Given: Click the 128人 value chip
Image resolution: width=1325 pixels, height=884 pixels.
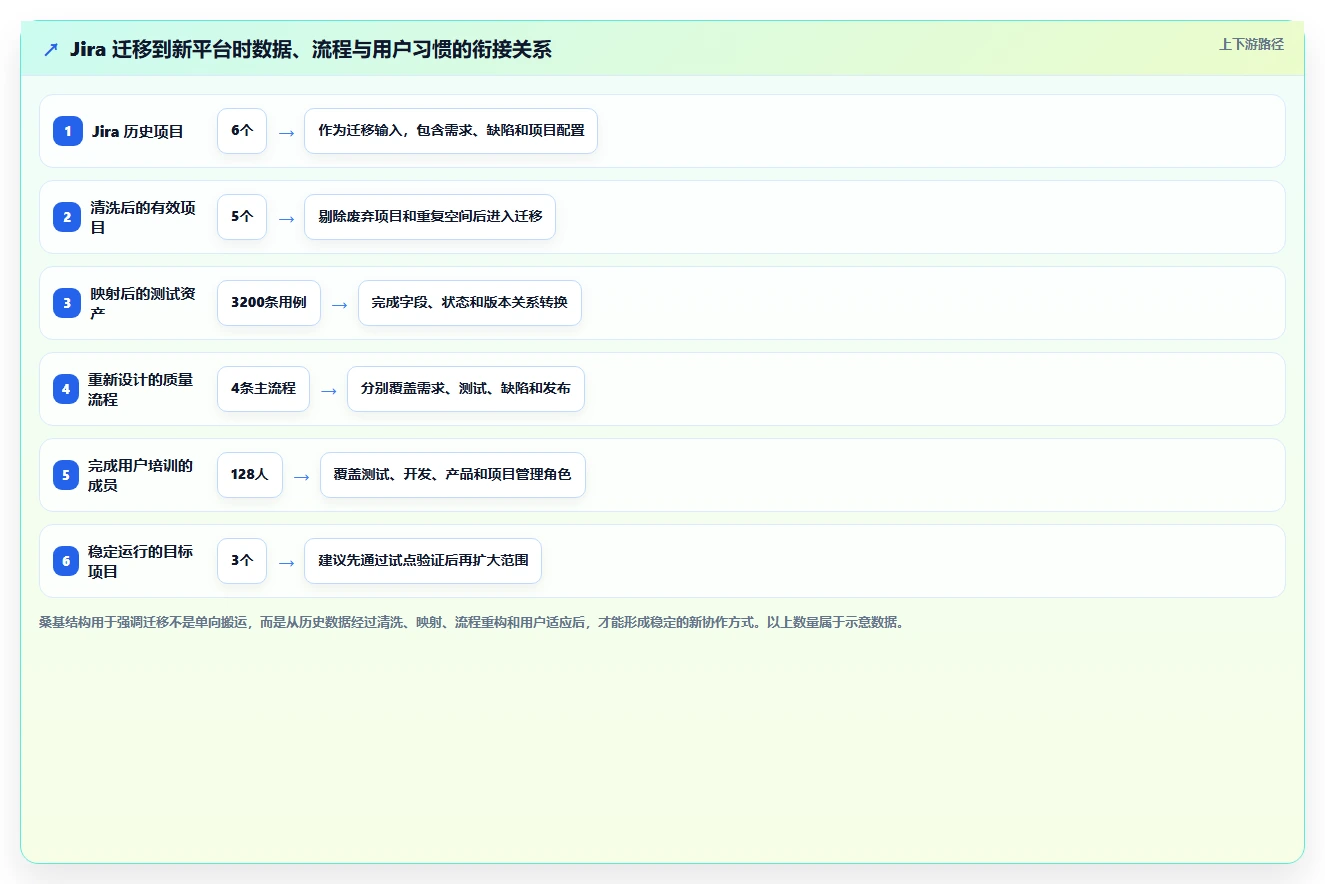Looking at the screenshot, I should click(x=250, y=475).
